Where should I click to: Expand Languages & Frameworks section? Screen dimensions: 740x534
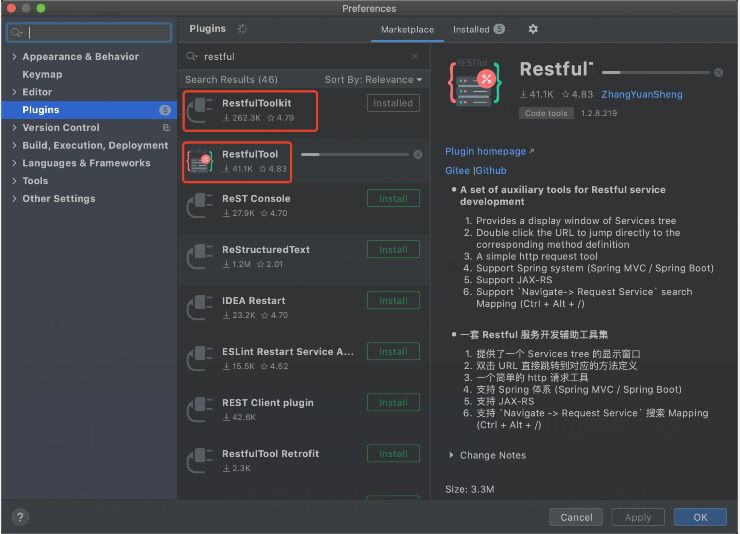(x=14, y=163)
